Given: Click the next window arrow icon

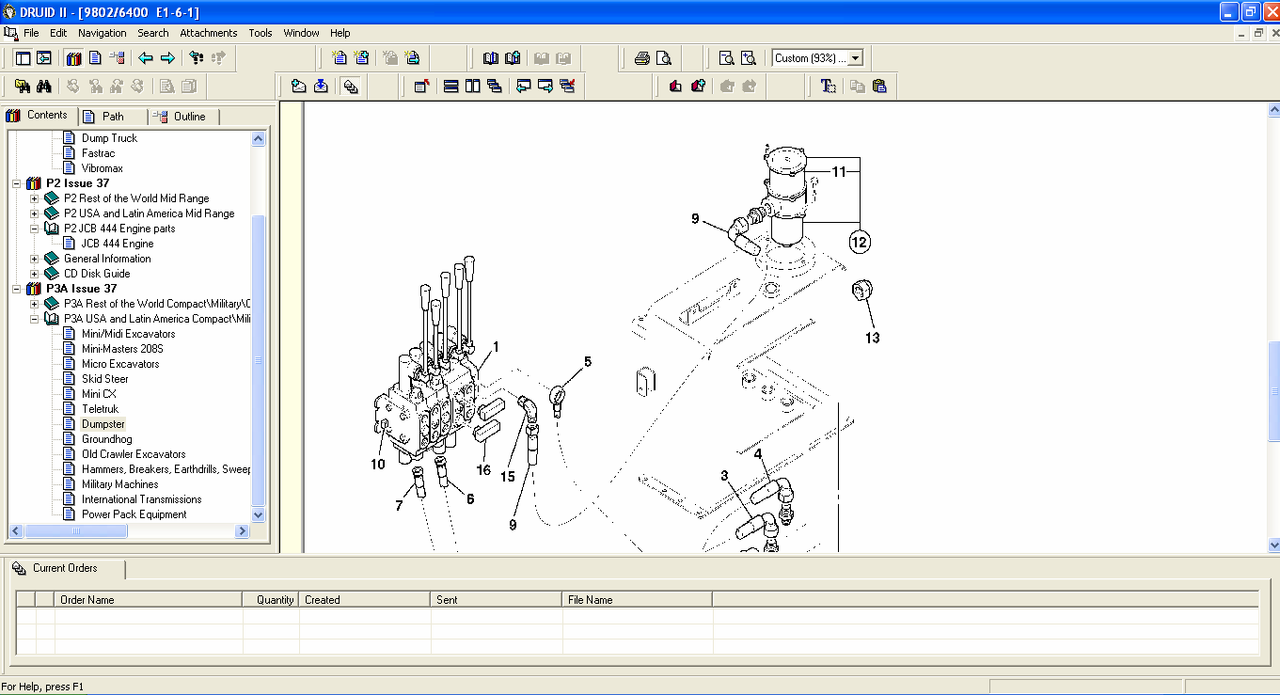Looking at the screenshot, I should point(545,86).
